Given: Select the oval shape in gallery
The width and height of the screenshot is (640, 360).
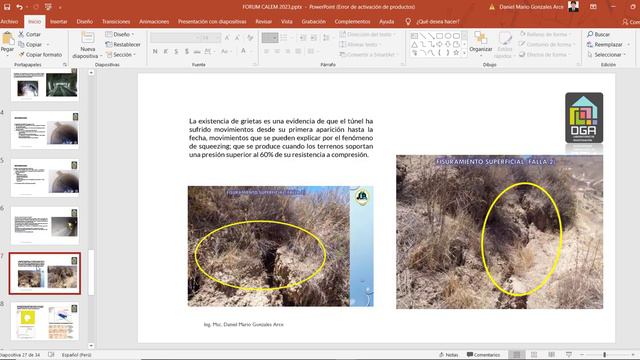Looking at the screenshot, I should [448, 36].
